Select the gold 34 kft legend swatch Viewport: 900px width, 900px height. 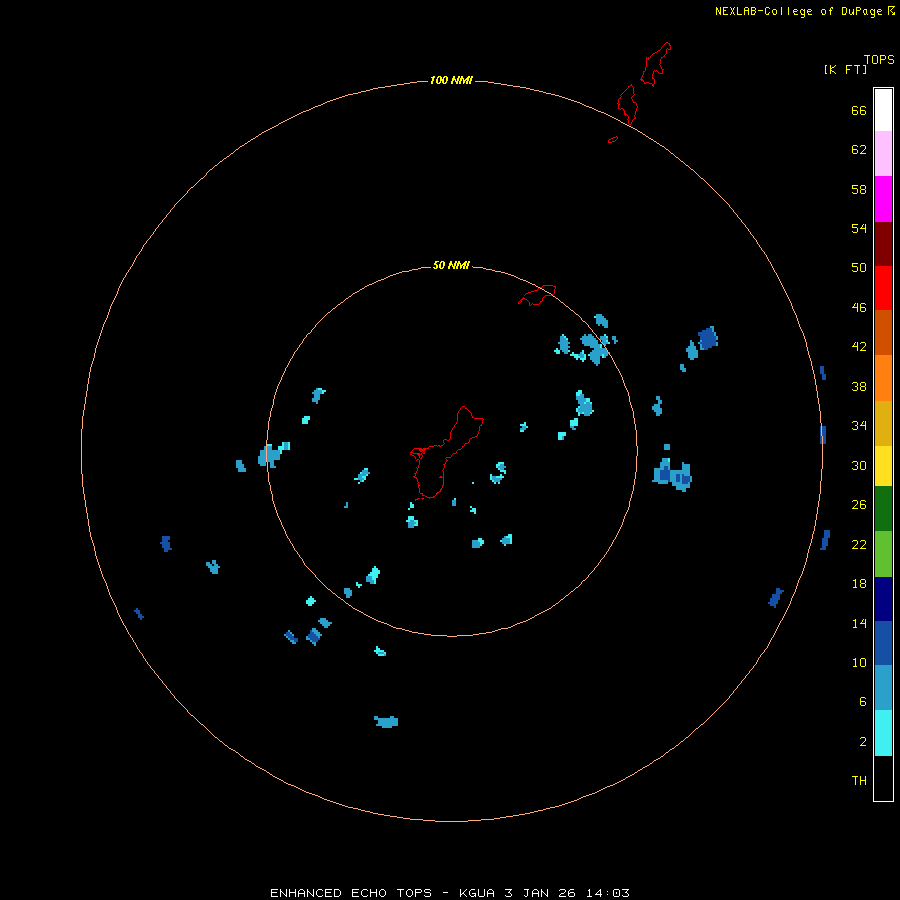click(883, 423)
